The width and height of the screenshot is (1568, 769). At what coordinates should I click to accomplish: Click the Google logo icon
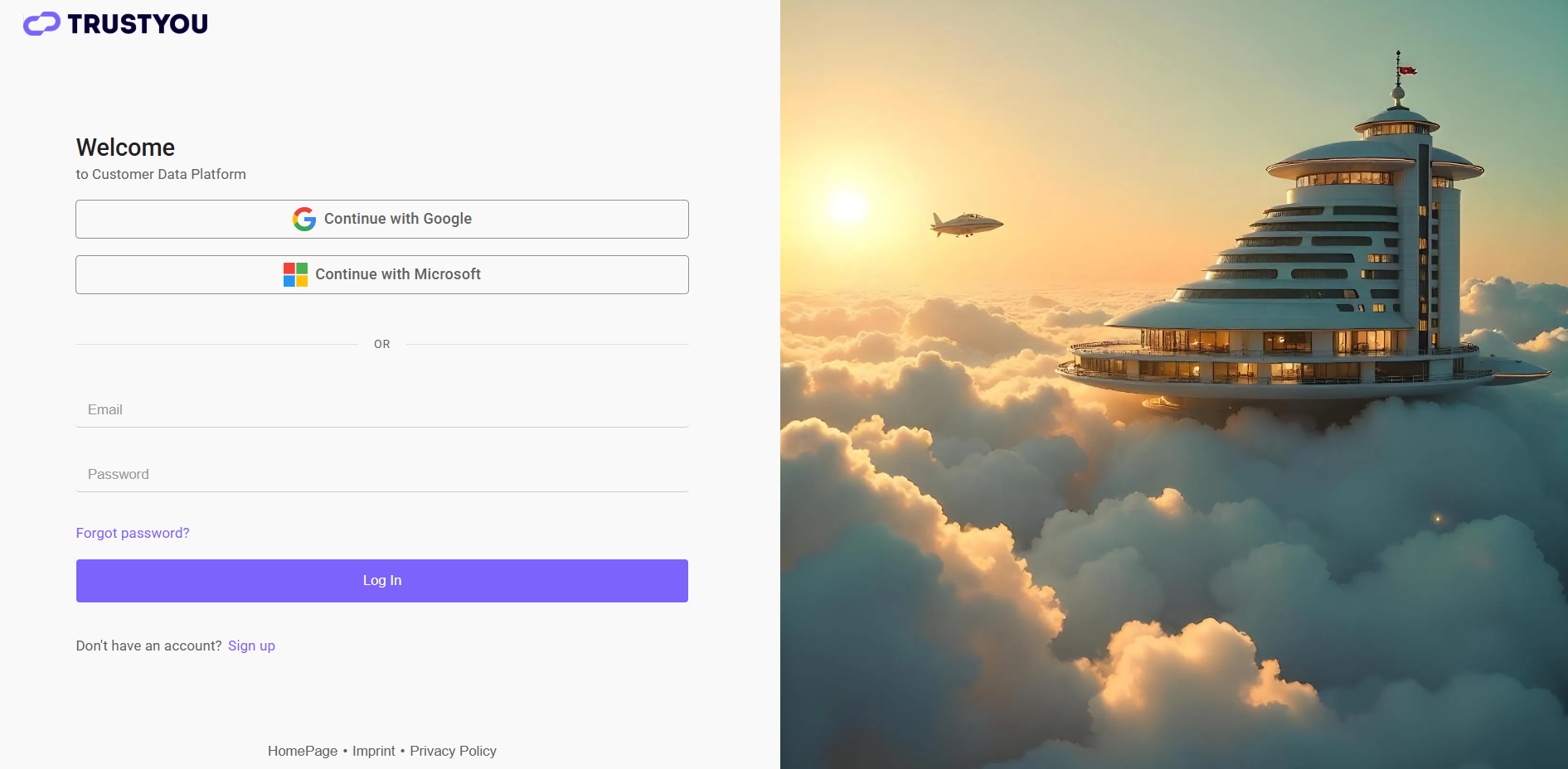point(304,219)
